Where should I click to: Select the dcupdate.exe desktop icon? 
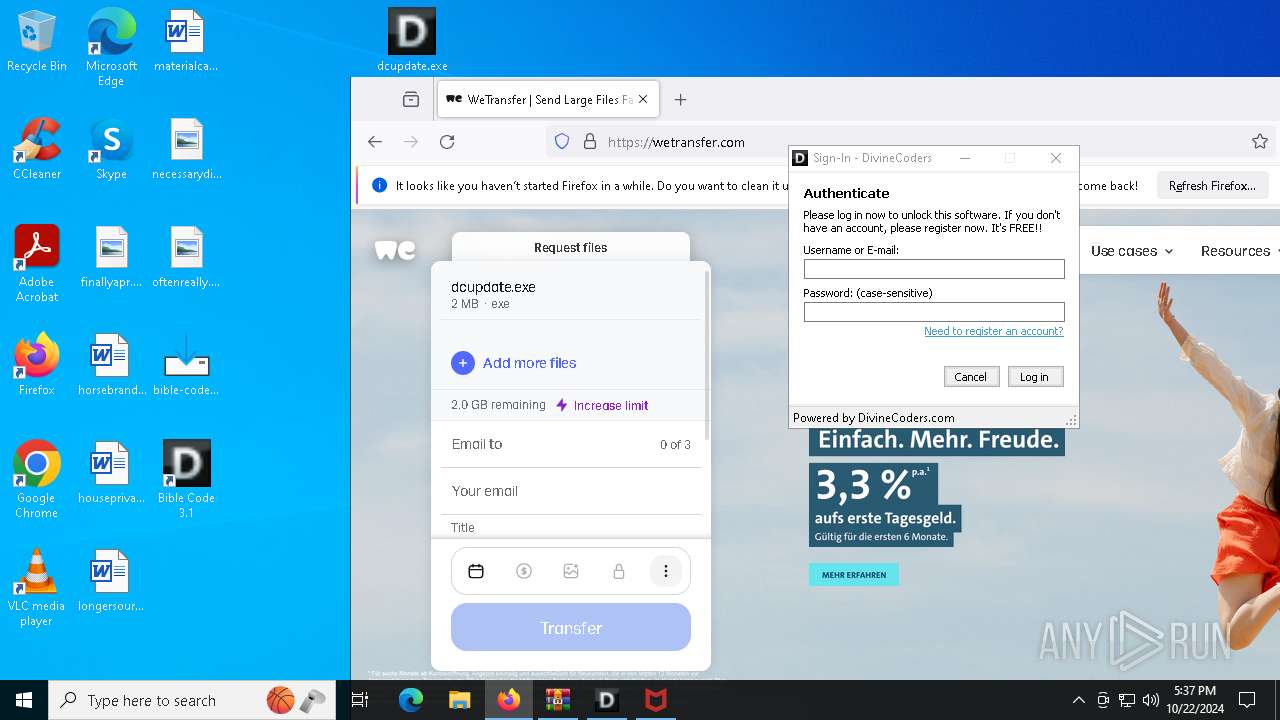click(412, 40)
